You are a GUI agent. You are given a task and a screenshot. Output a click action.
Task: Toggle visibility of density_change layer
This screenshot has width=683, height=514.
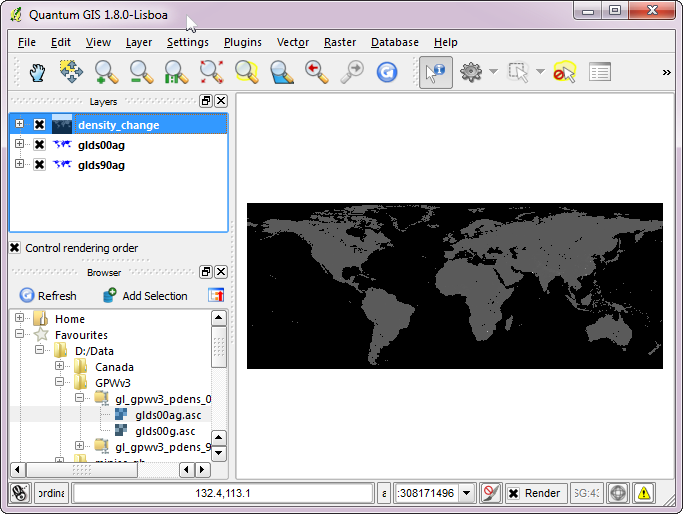click(x=39, y=125)
